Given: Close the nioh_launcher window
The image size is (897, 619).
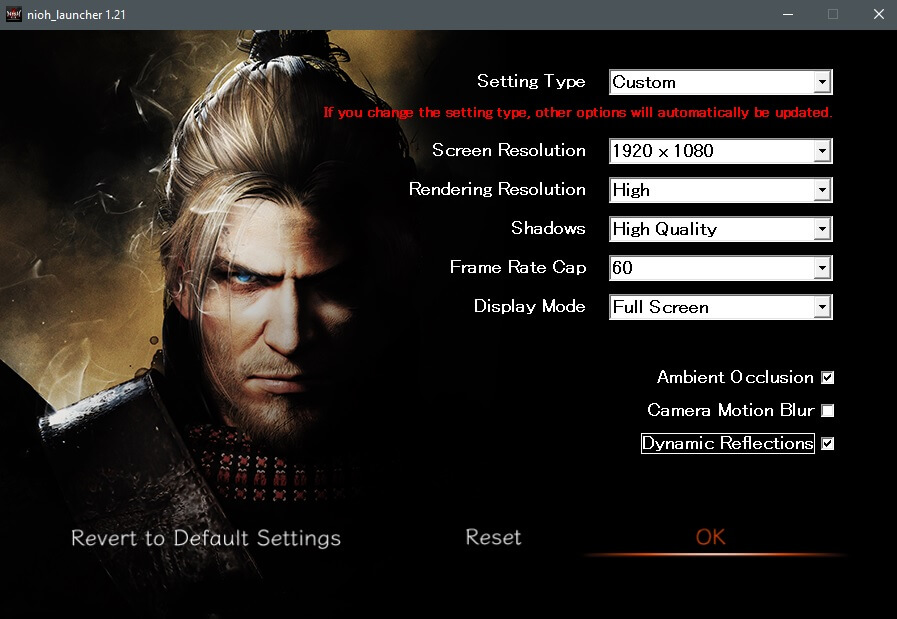Looking at the screenshot, I should (x=877, y=15).
